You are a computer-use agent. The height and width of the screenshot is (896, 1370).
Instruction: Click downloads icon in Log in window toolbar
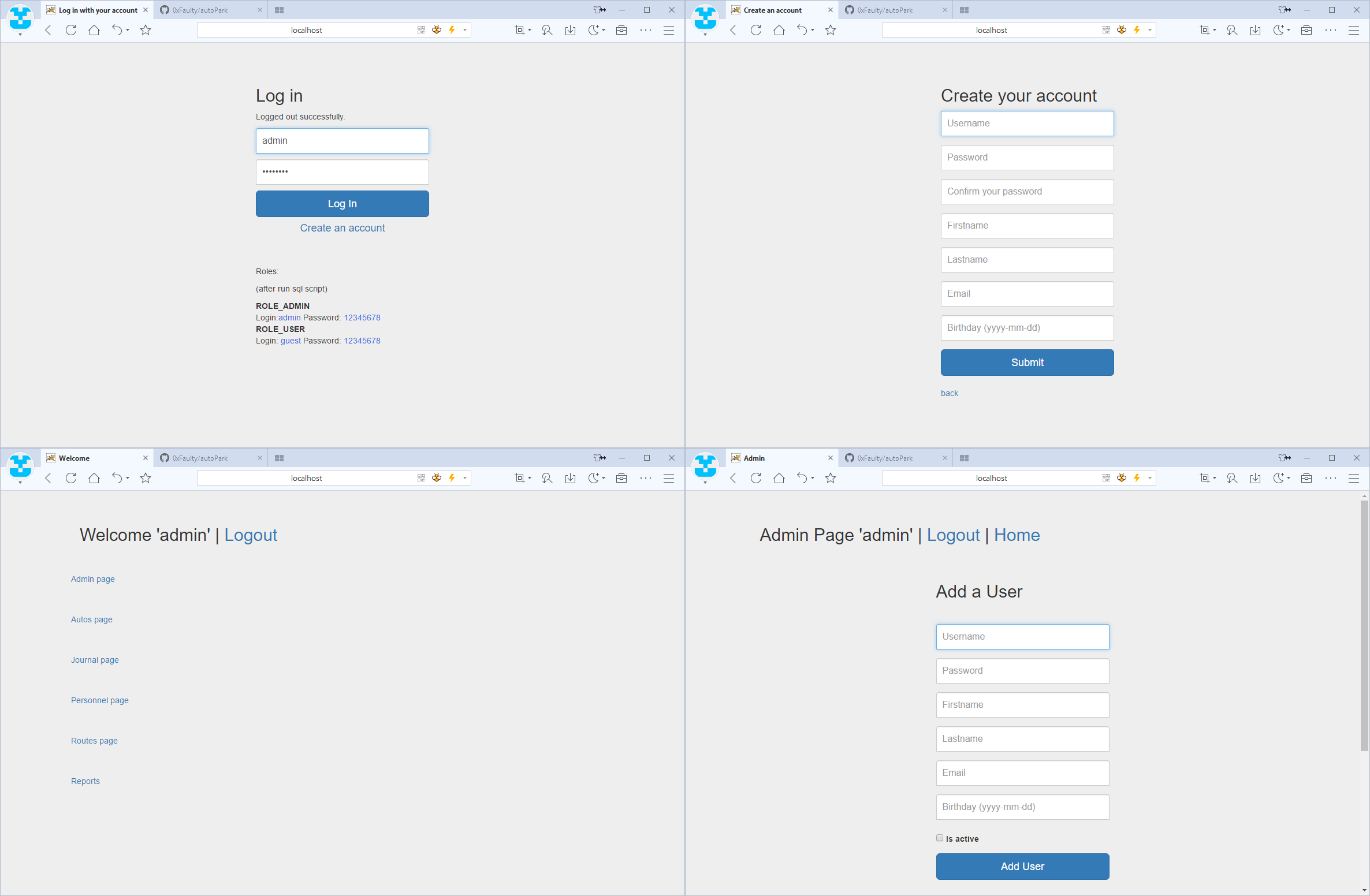click(571, 30)
